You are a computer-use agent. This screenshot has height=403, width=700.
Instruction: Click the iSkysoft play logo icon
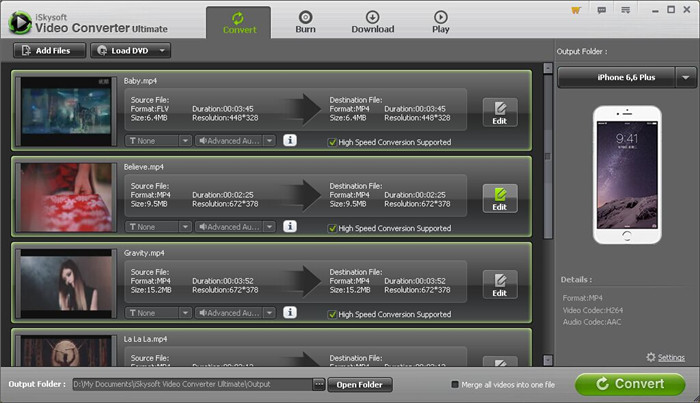(x=20, y=22)
